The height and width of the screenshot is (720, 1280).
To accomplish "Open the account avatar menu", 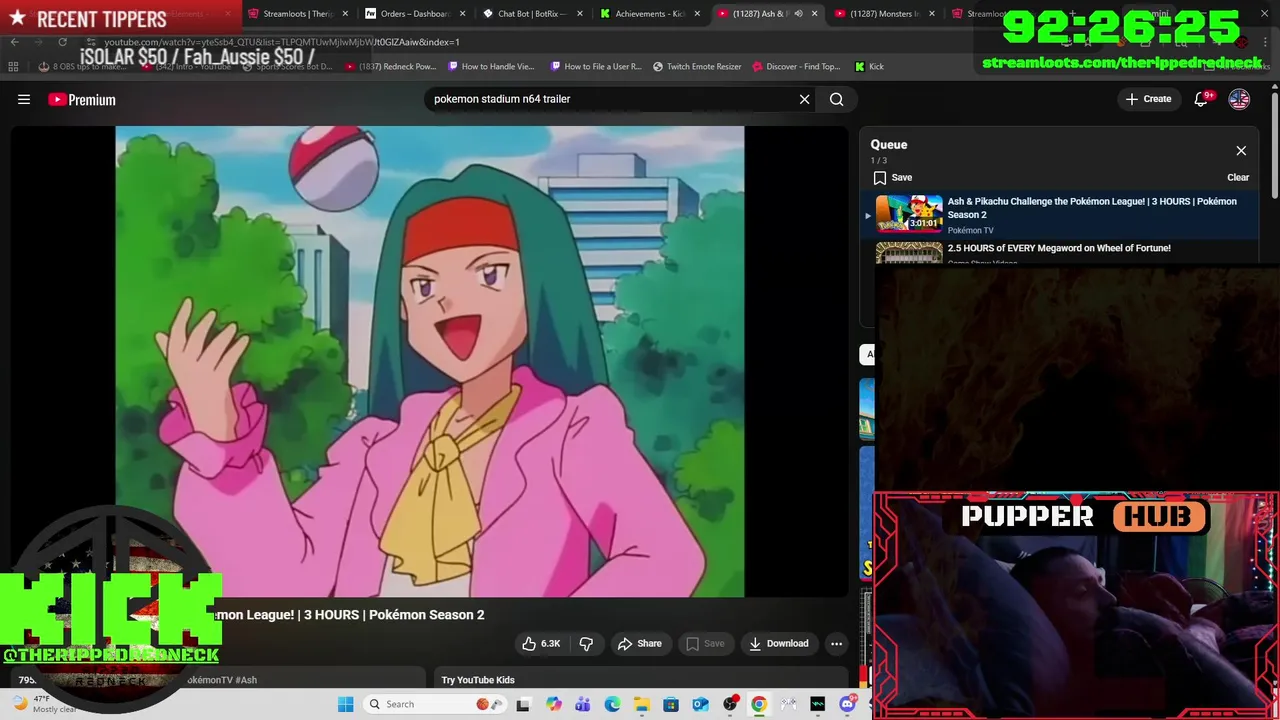I will 1239,99.
